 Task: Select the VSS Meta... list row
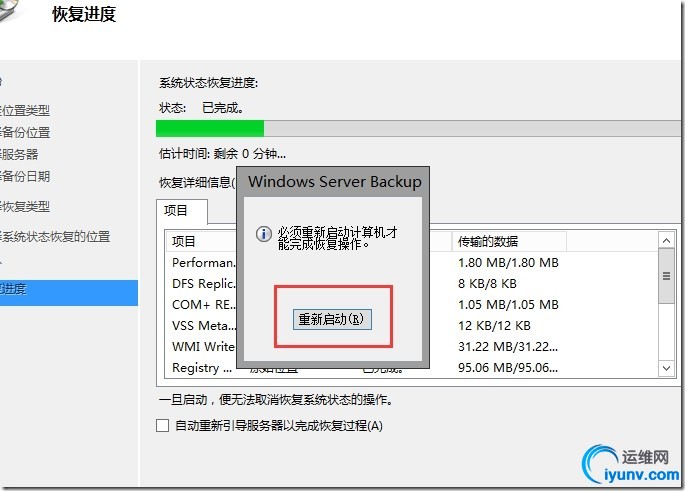pyautogui.click(x=202, y=325)
